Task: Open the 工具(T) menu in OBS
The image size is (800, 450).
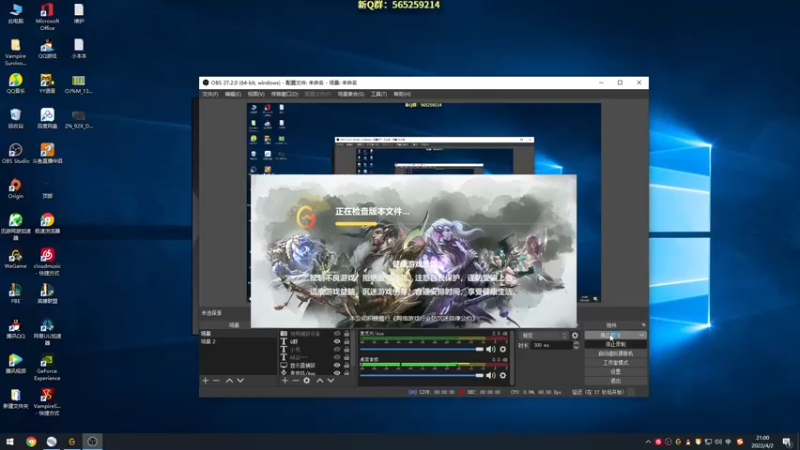Action: coord(379,94)
